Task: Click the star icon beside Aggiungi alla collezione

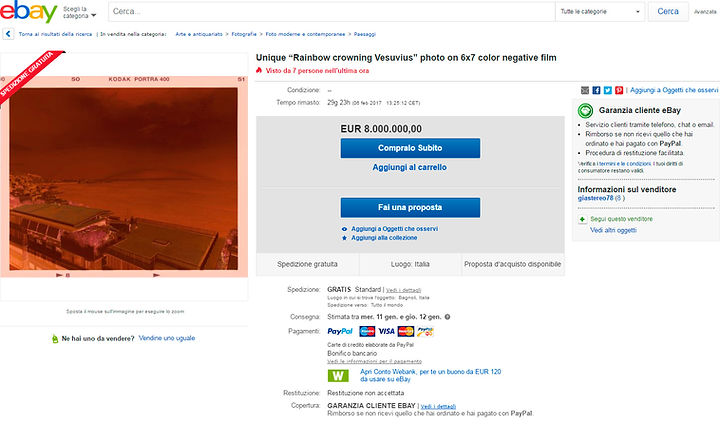Action: (344, 238)
